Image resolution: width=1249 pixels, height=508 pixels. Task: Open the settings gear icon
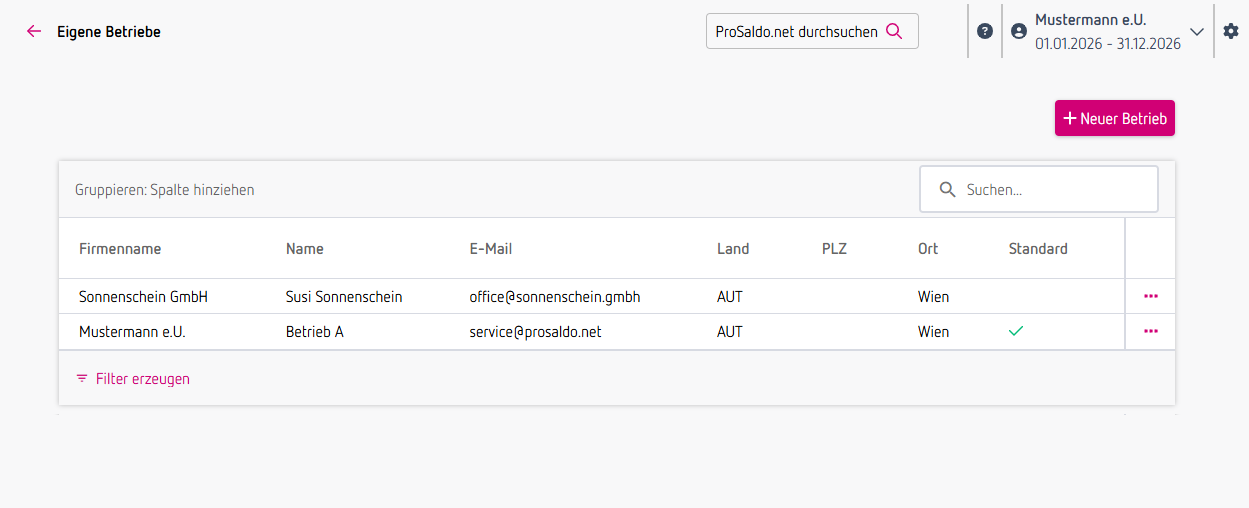tap(1231, 31)
